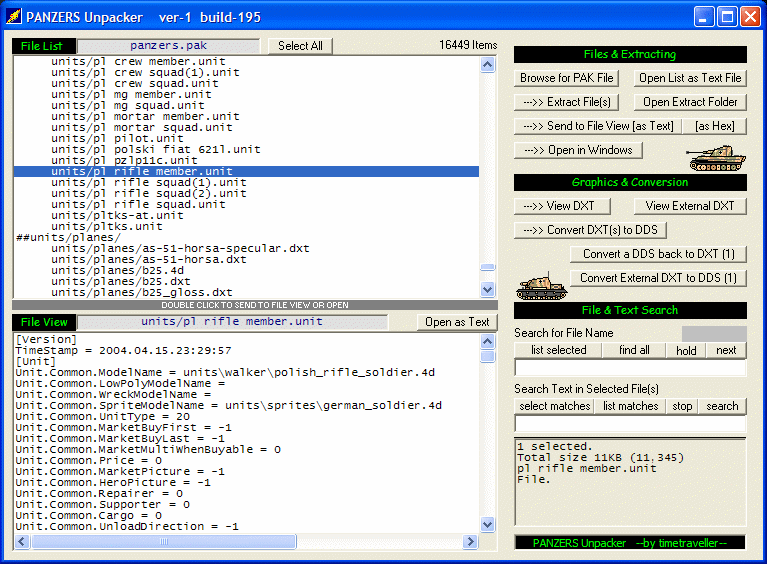
Task: Click View DXT button
Action: (x=562, y=206)
